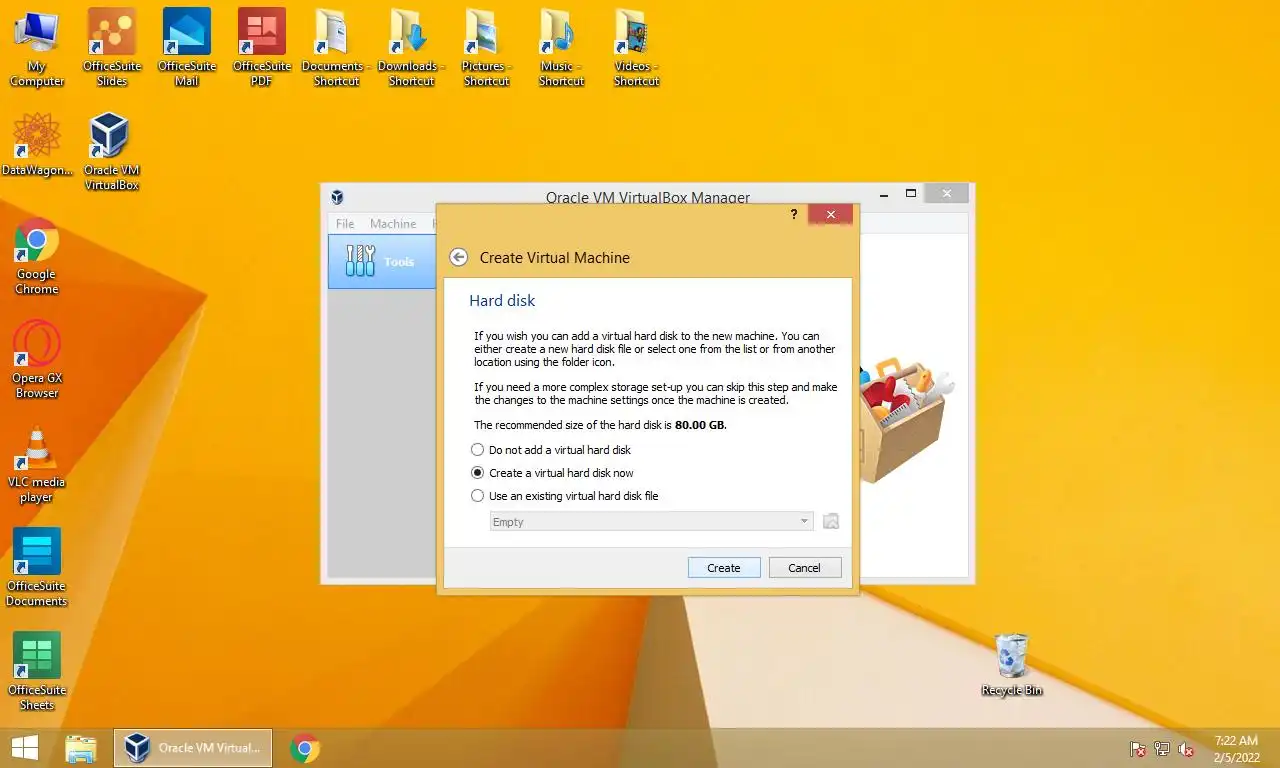Screen dimensions: 1280x768
Task: Click folder icon to browse disk file
Action: (831, 522)
